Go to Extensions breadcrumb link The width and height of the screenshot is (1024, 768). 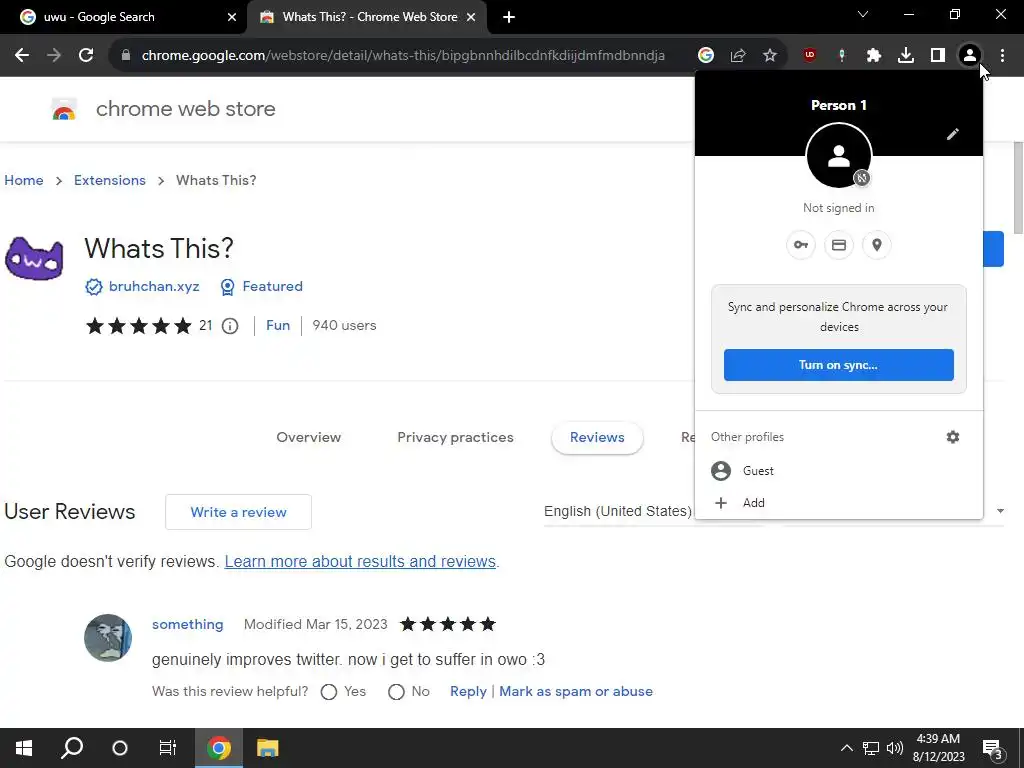coord(110,180)
